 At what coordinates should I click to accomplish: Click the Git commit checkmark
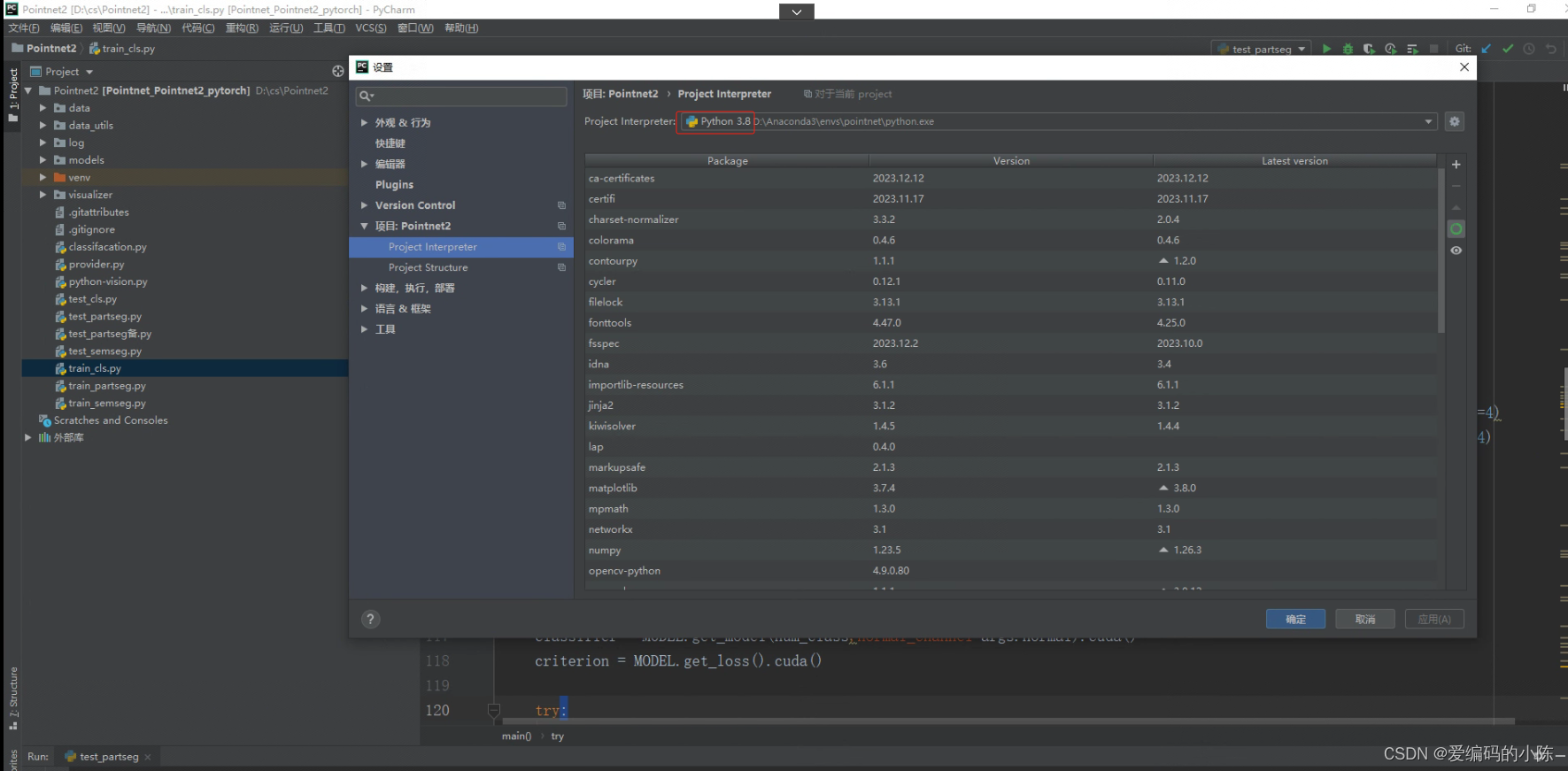point(1508,49)
